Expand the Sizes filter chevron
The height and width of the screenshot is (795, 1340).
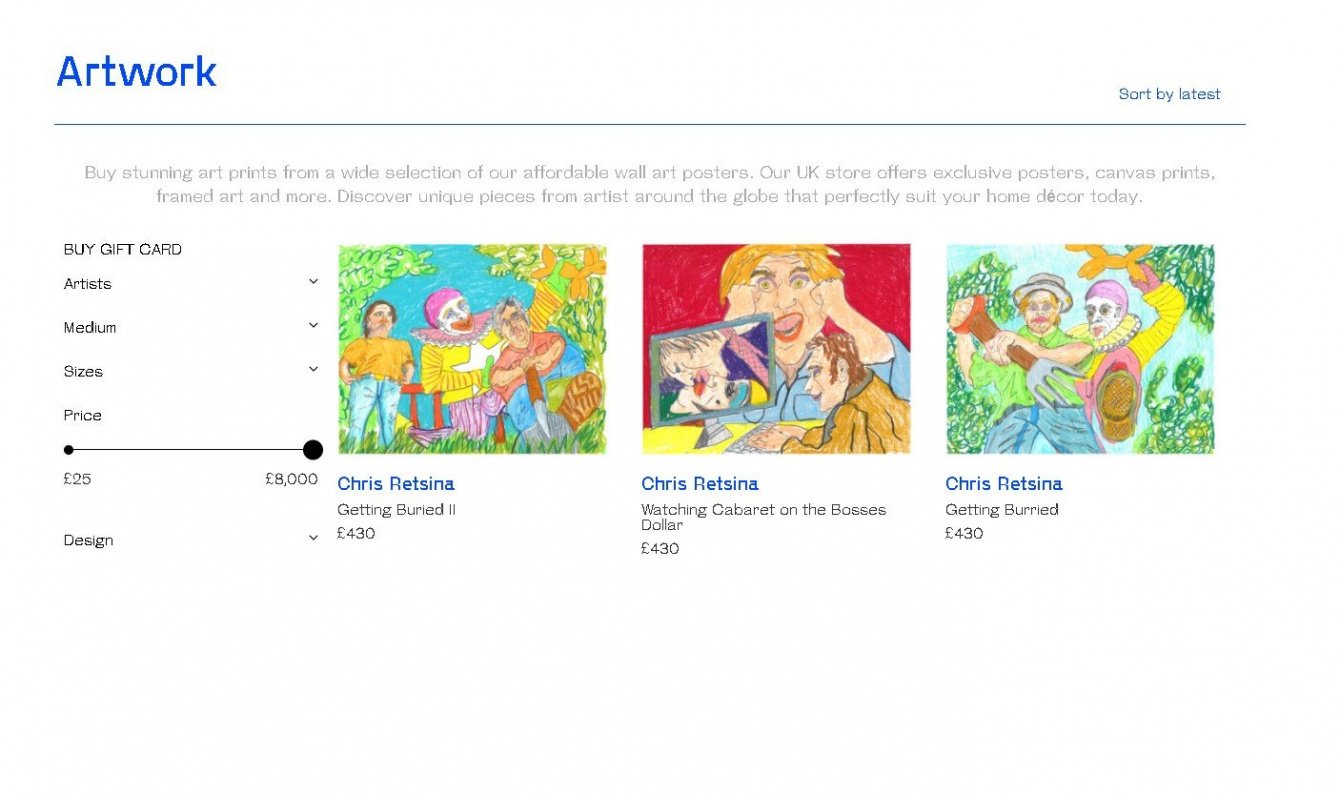313,370
